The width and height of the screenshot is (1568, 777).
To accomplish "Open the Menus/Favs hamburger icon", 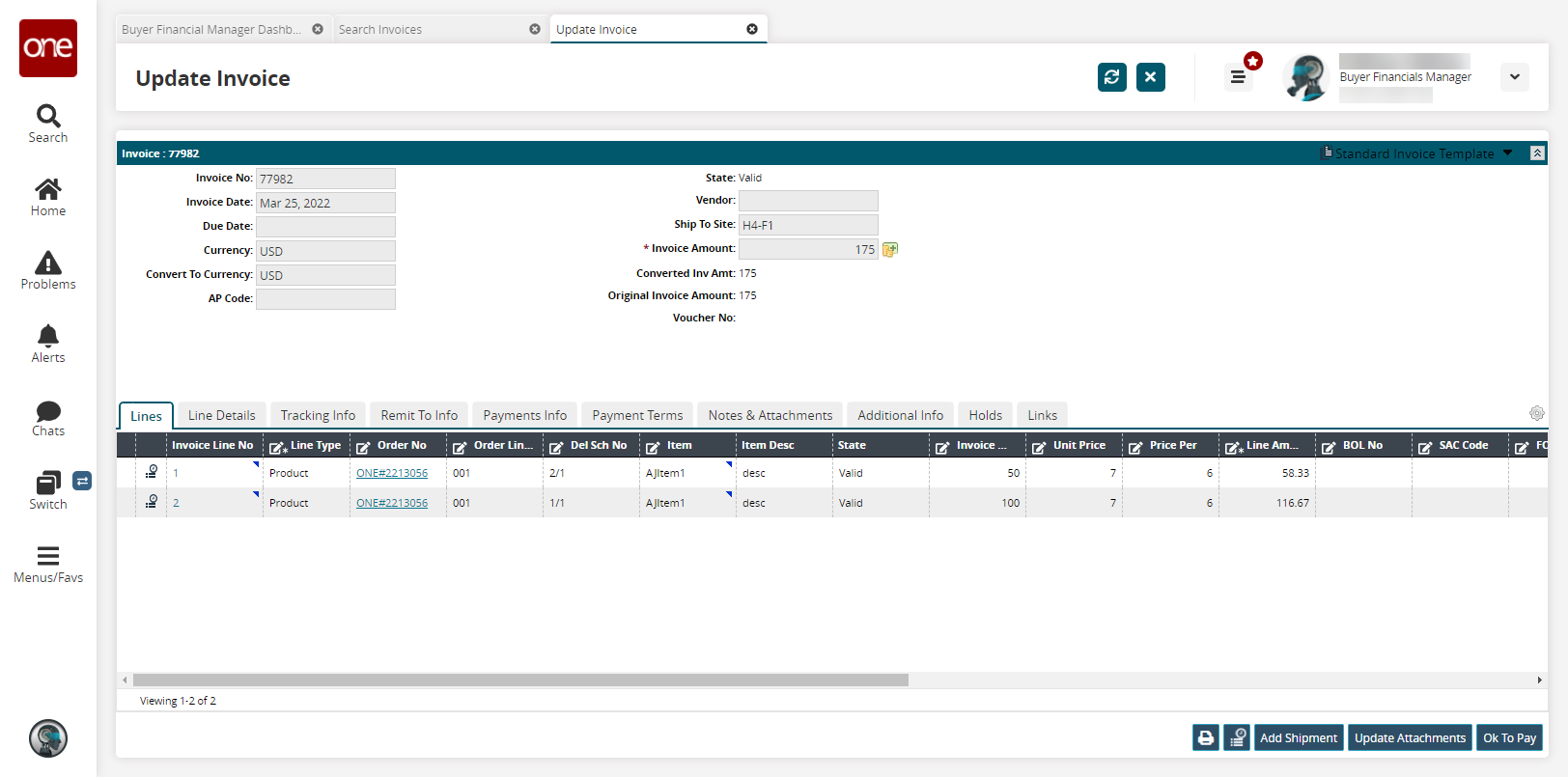I will point(48,557).
